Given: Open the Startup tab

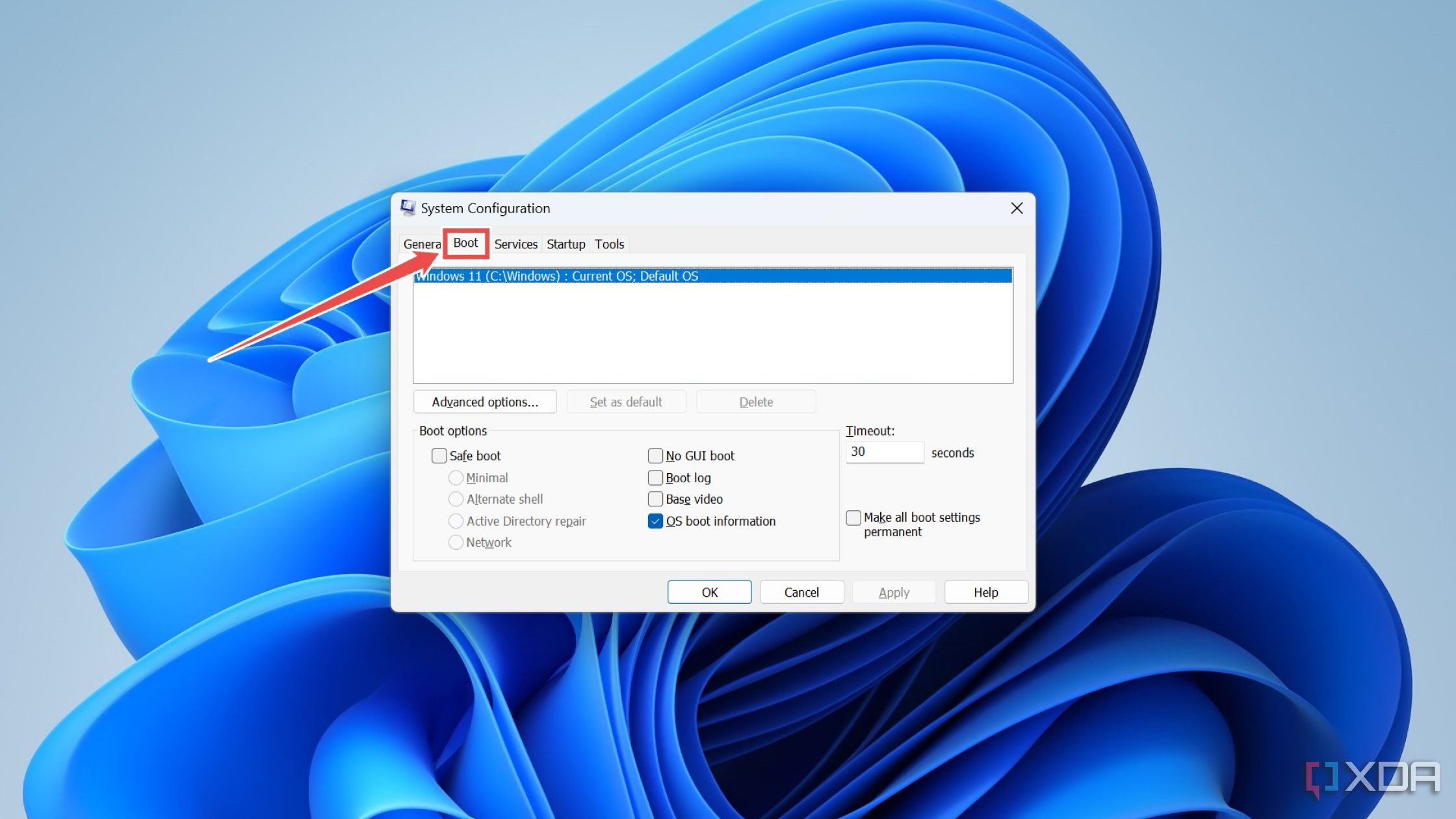Looking at the screenshot, I should pos(565,243).
